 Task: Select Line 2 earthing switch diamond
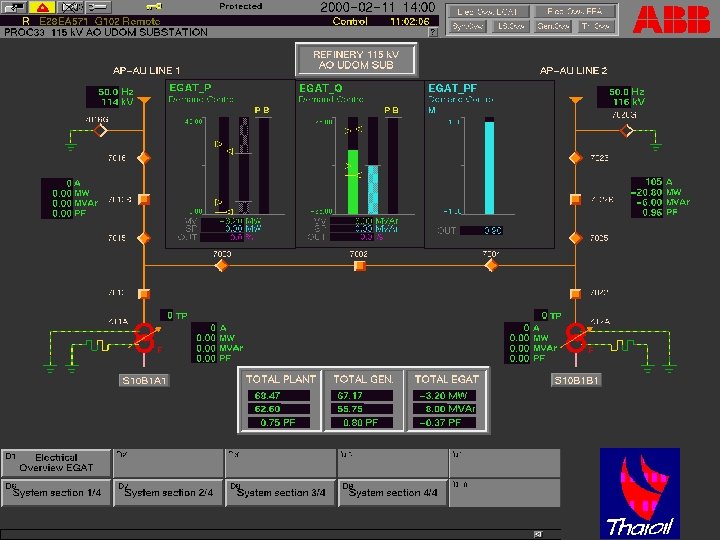coord(627,130)
